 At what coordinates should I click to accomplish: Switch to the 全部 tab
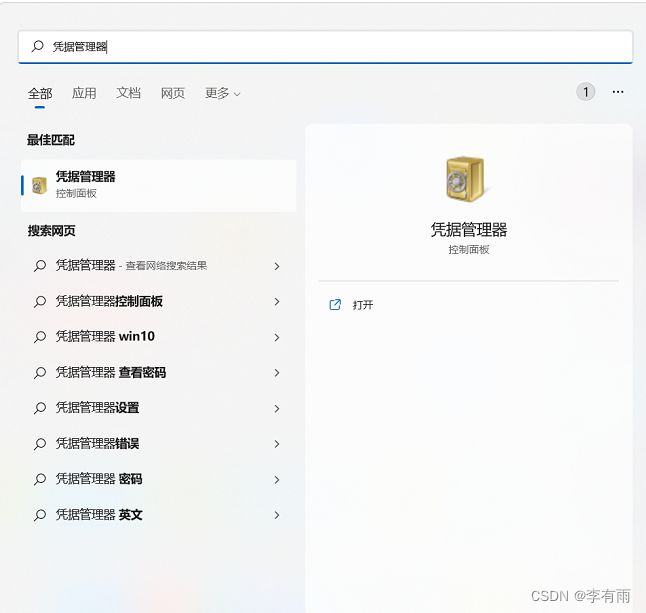coord(40,94)
